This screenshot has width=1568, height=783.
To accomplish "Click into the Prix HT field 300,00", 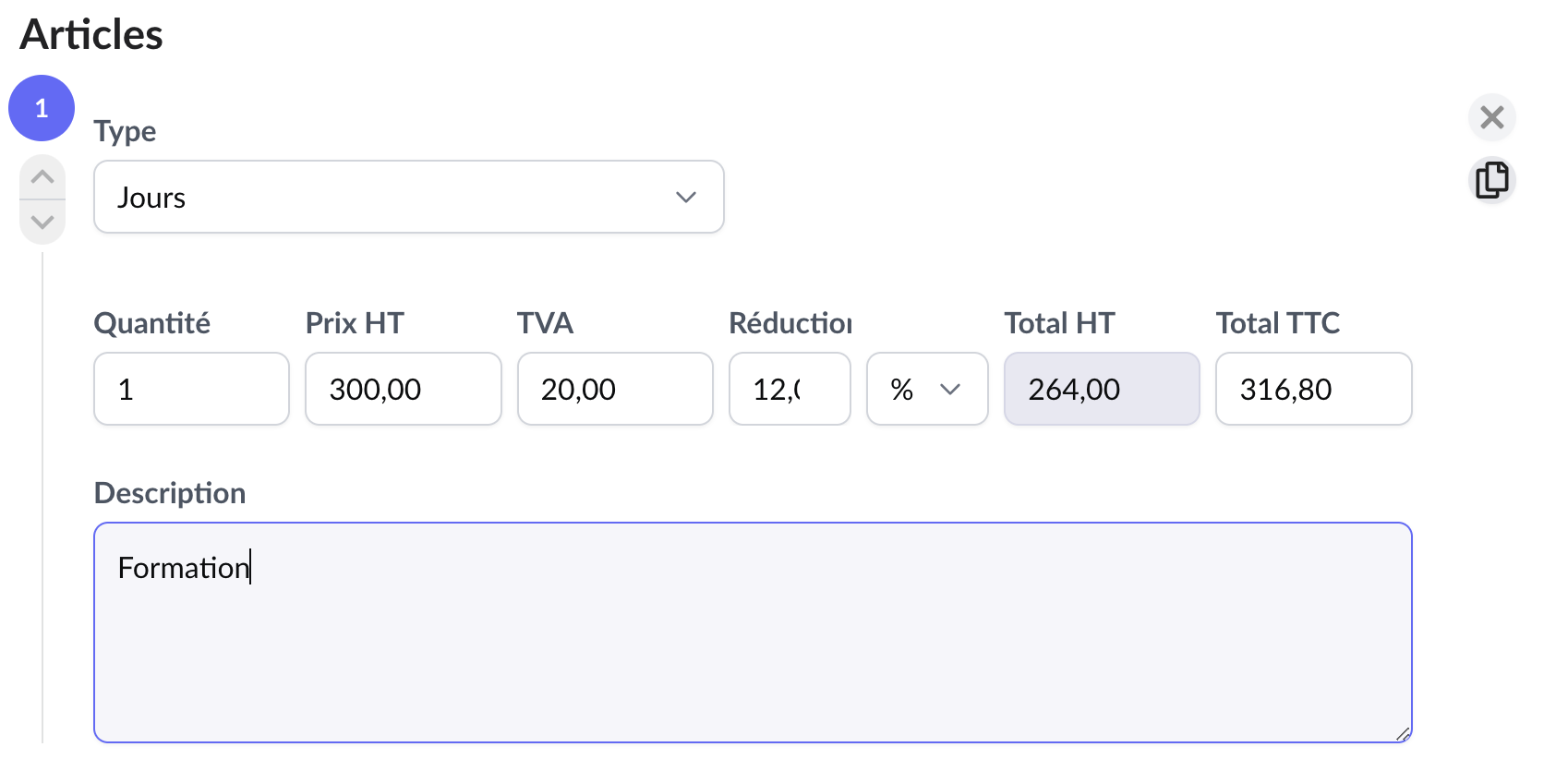I will 403,389.
